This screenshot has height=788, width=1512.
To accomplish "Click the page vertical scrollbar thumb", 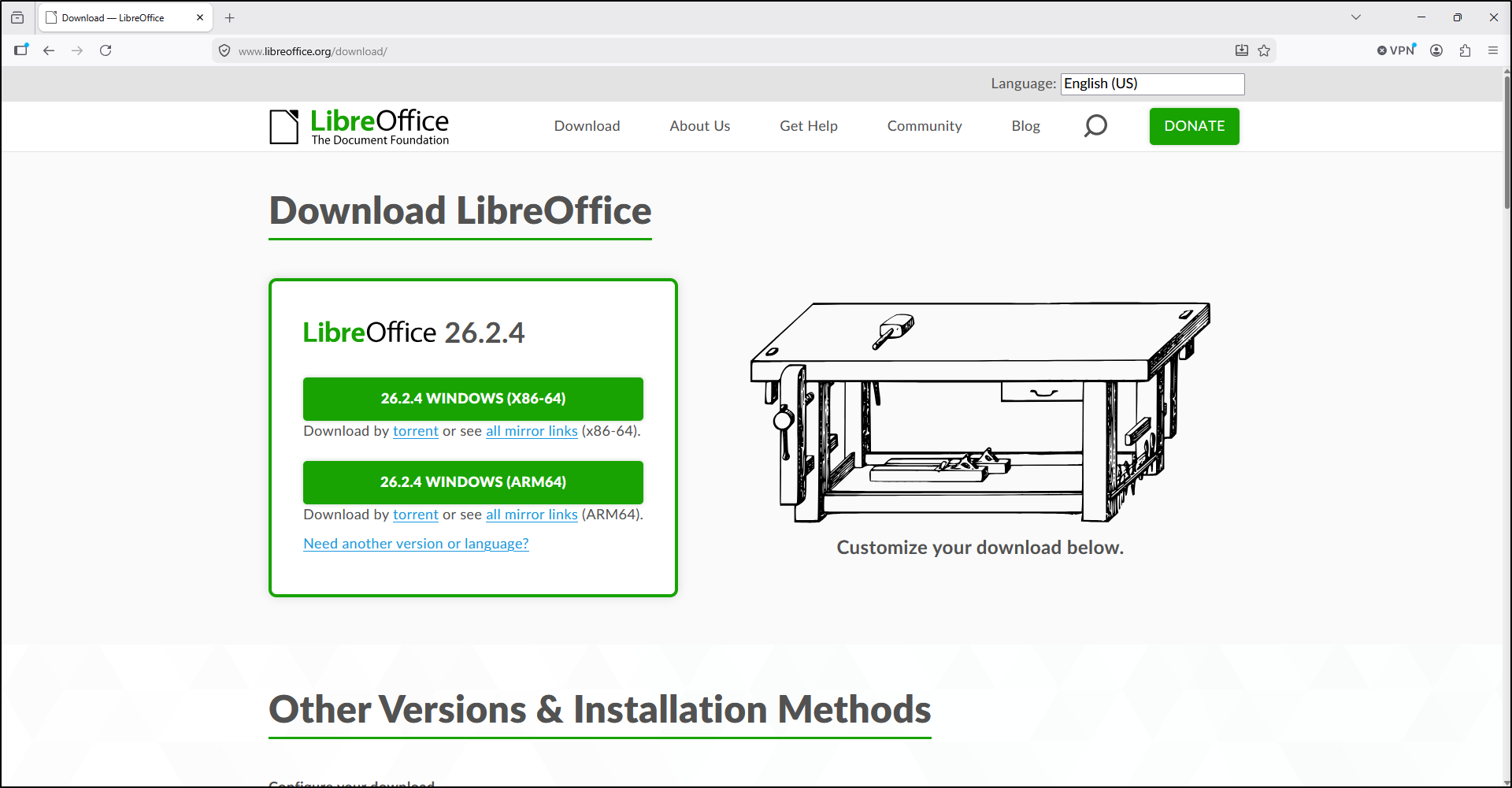I will pos(1506,142).
